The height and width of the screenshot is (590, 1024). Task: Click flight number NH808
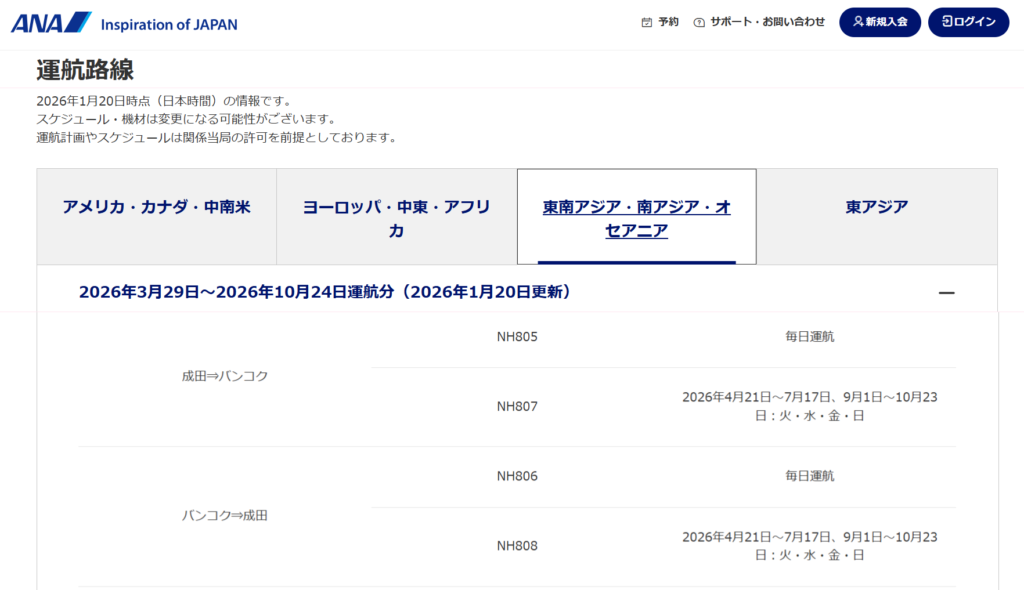[517, 546]
